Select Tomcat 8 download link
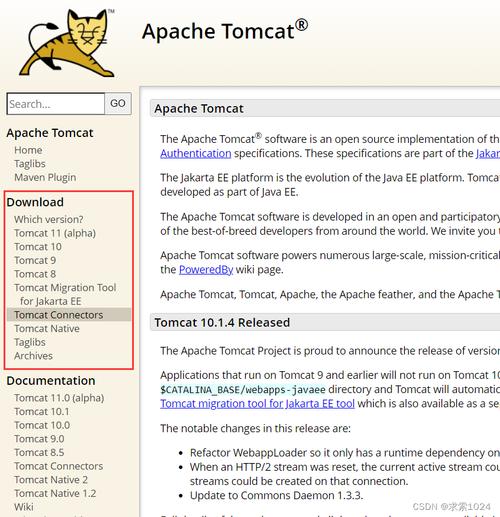500x517 pixels. 35,274
